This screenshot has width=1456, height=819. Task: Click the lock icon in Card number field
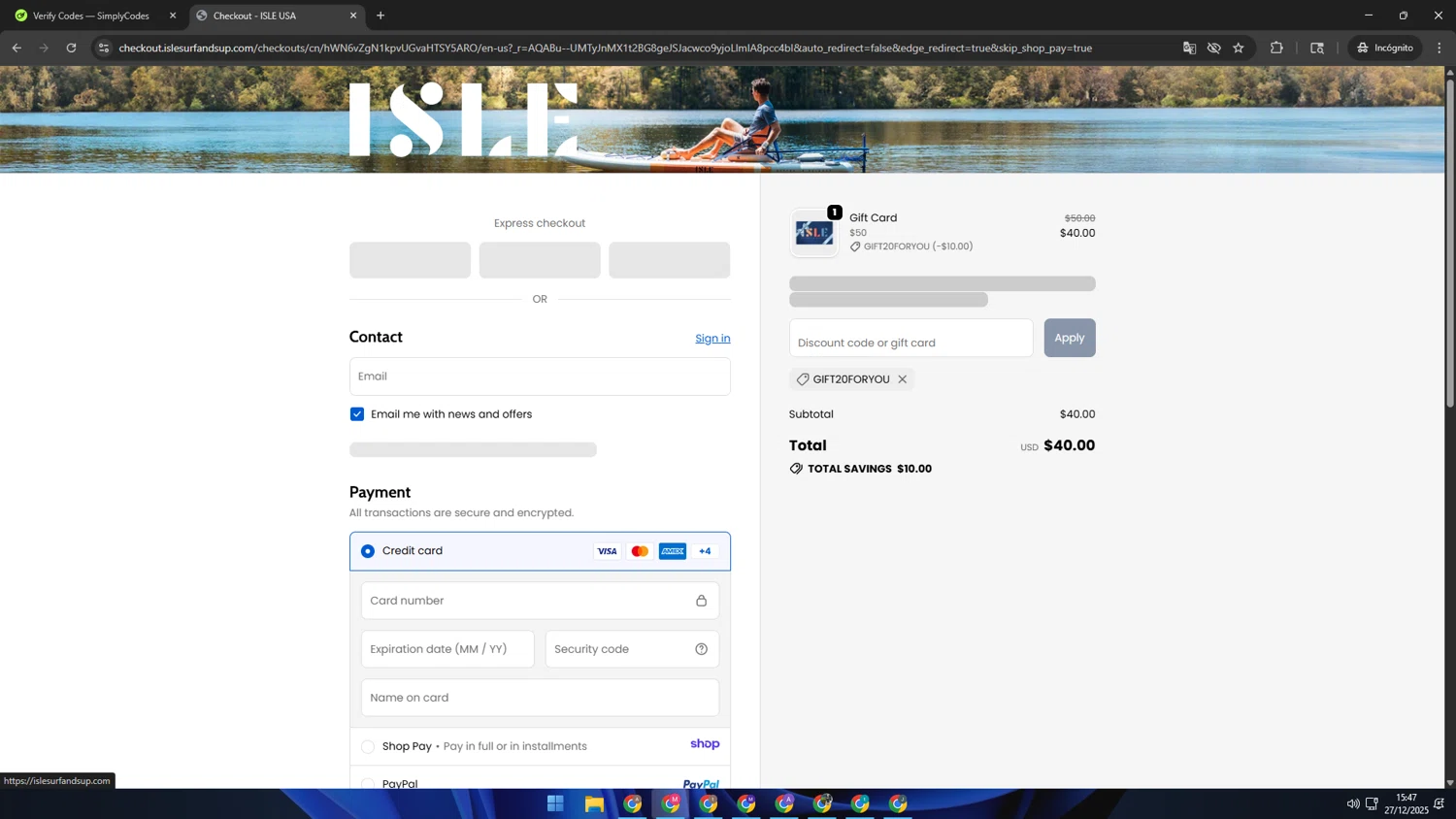(701, 601)
